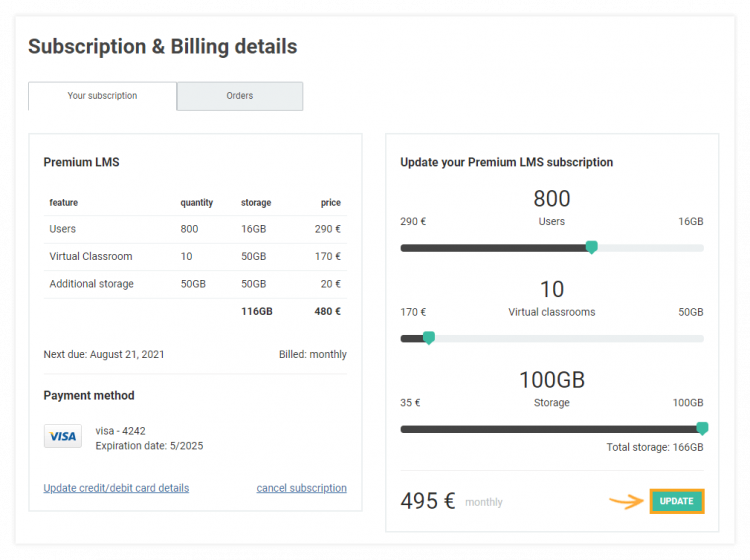750x560 pixels.
Task: Click the Subscription & Billing details heading
Action: coord(162,47)
